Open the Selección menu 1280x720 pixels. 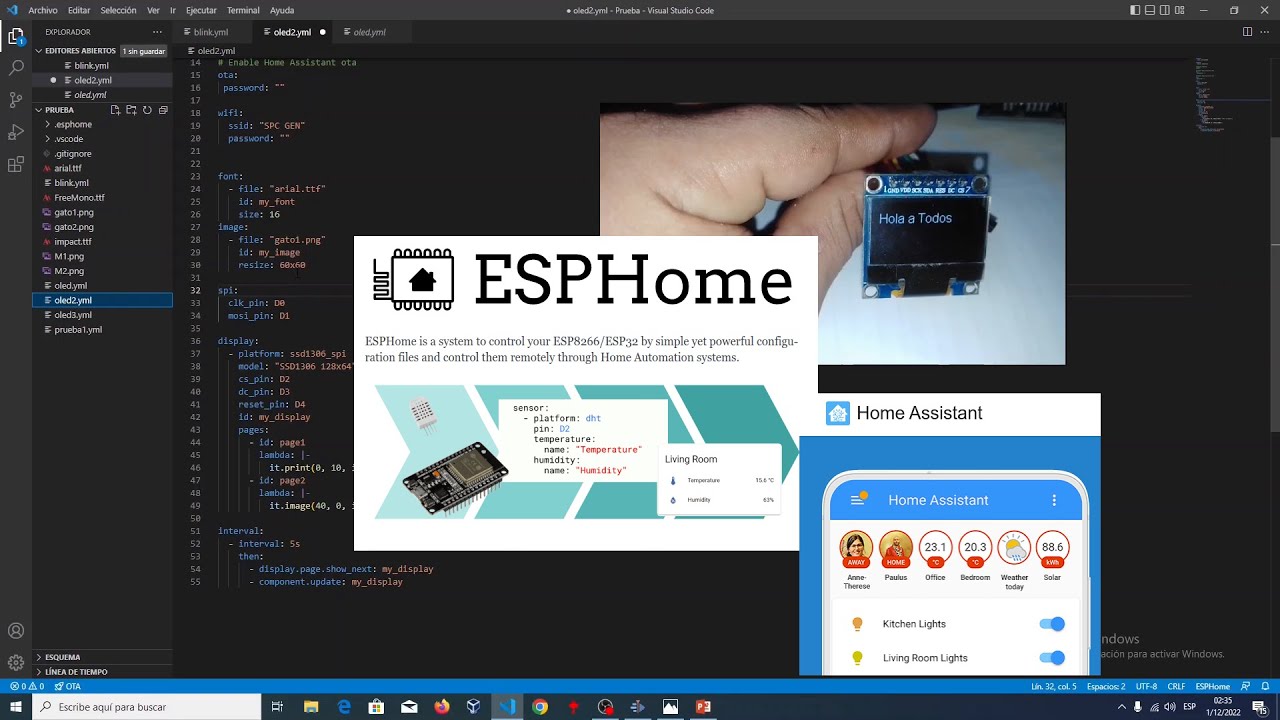[x=118, y=10]
